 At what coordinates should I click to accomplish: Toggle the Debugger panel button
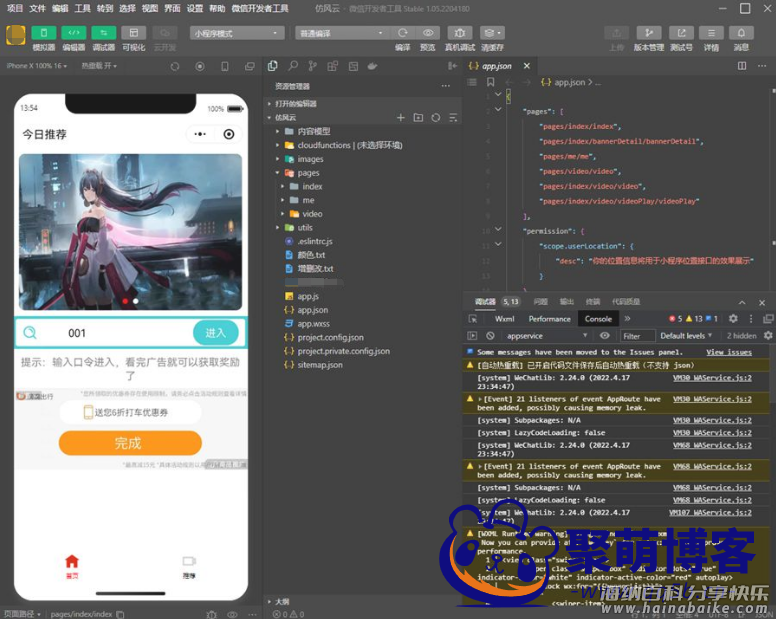click(103, 33)
